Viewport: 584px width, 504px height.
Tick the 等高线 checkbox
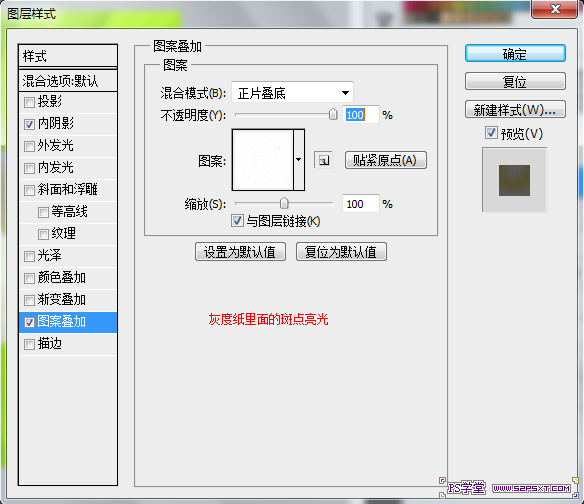click(43, 212)
